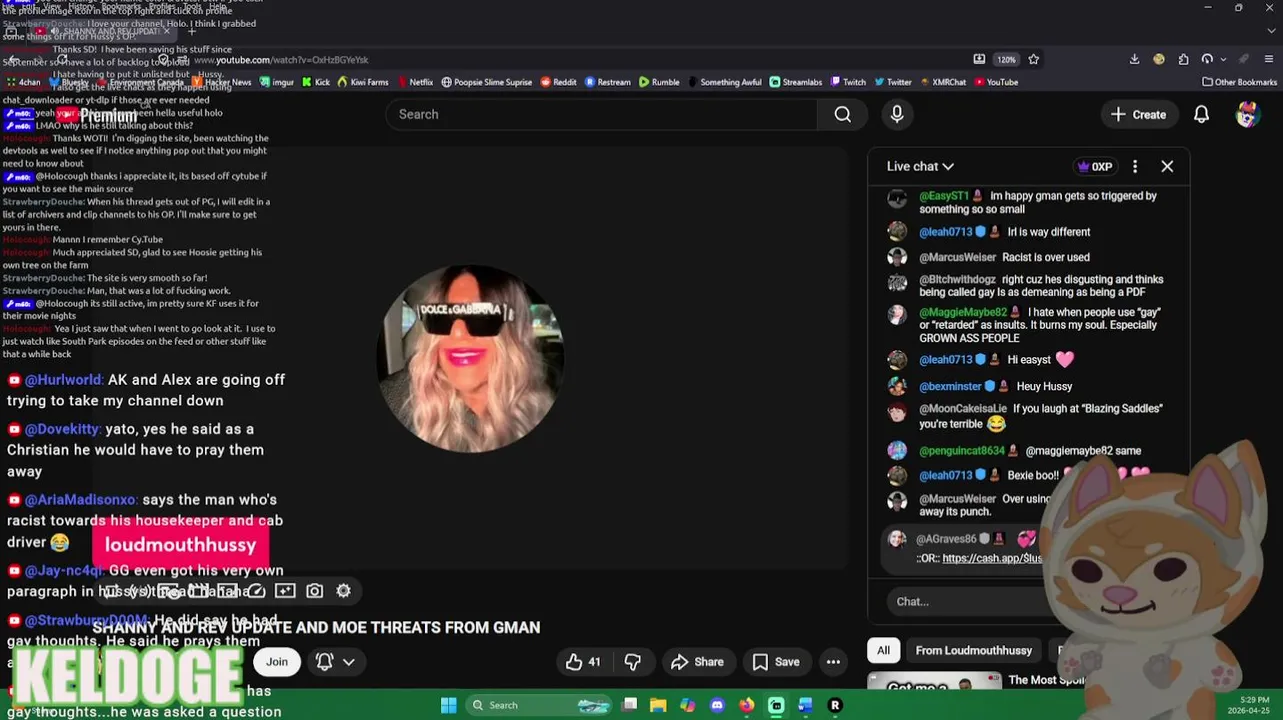Open YouTube notifications bell in header

coord(1201,115)
